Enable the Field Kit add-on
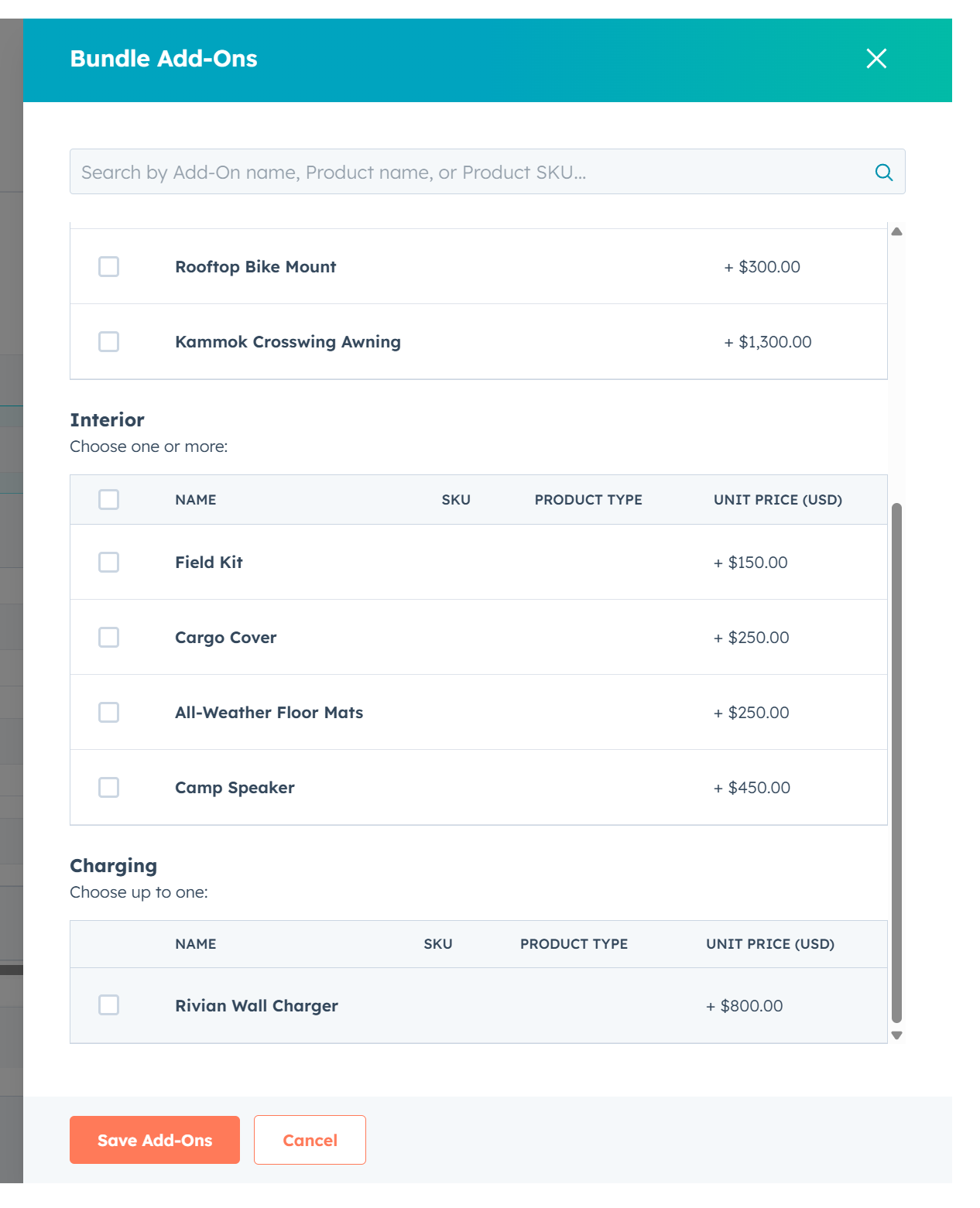Screen dimensions: 980x1208 [x=108, y=563]
